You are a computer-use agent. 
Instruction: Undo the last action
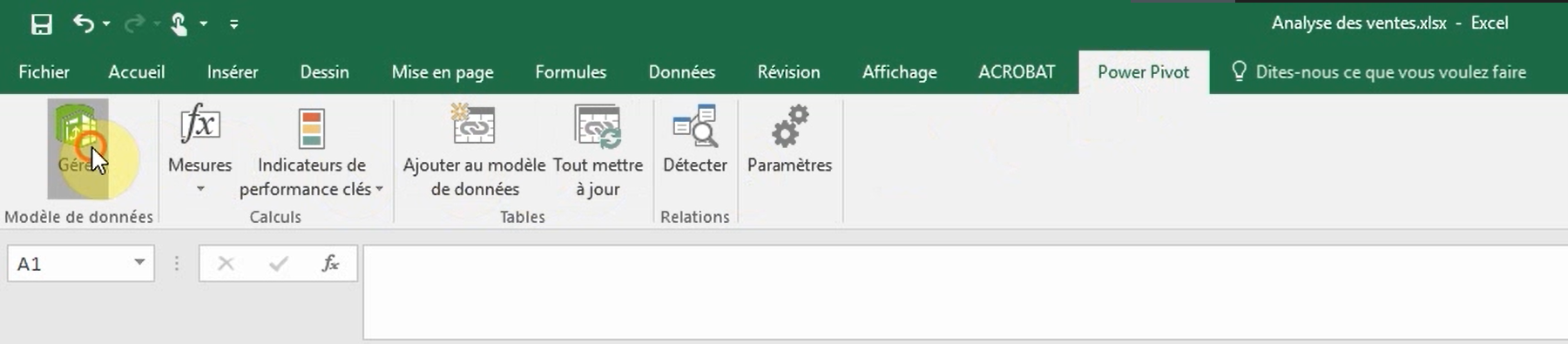click(x=84, y=24)
